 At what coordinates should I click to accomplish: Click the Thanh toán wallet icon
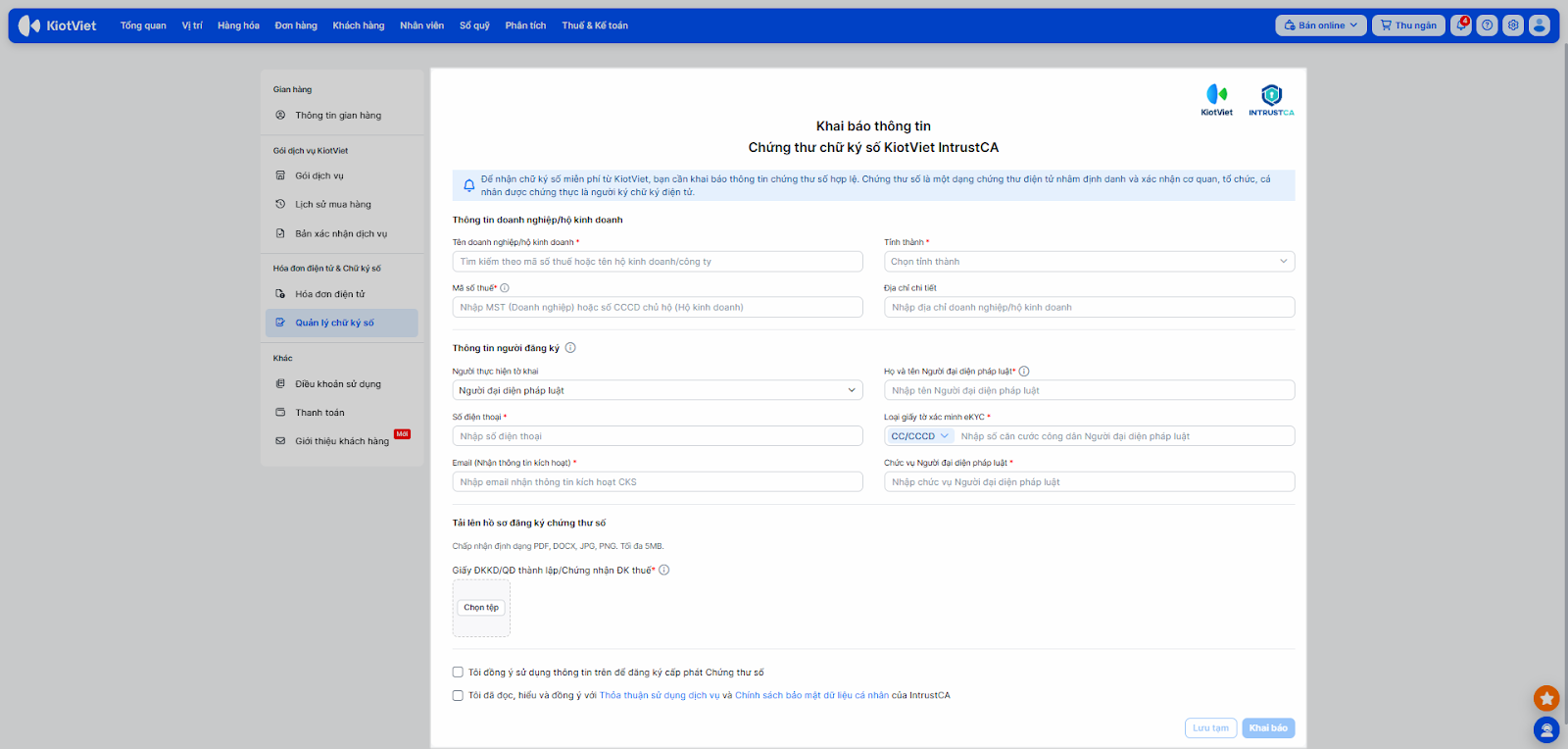(280, 413)
